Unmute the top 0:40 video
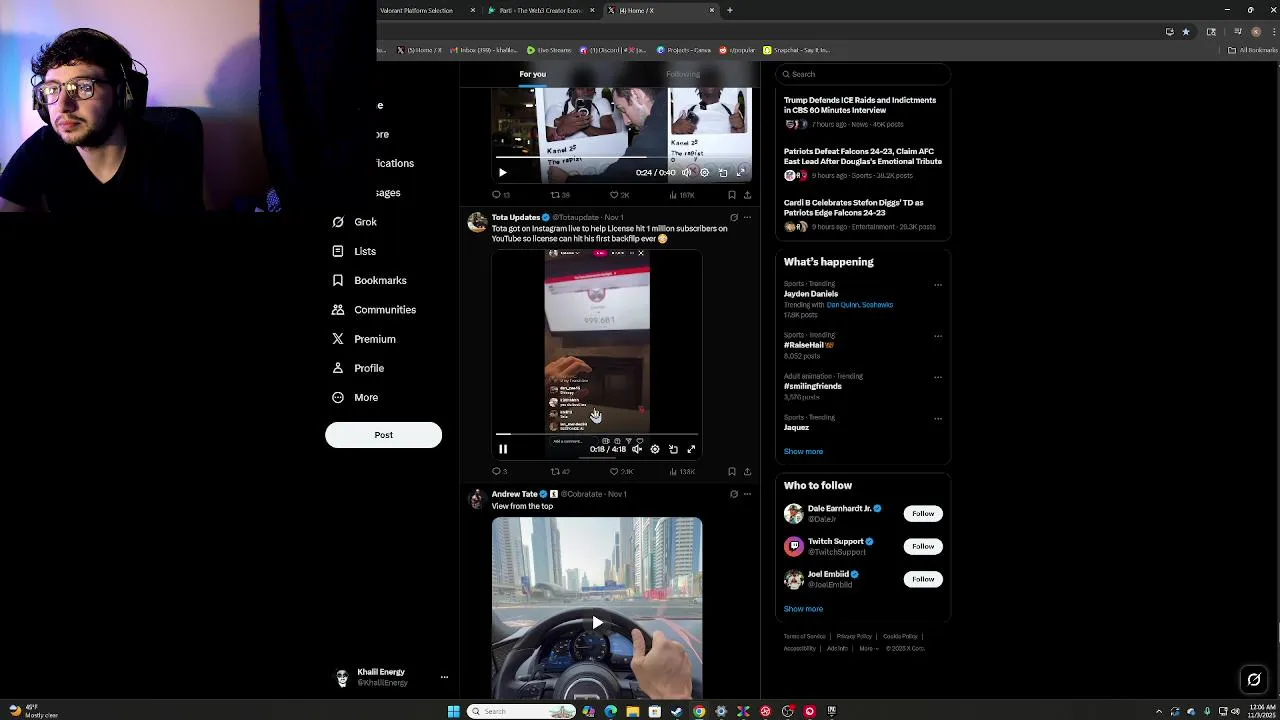The image size is (1280, 720). coord(686,172)
